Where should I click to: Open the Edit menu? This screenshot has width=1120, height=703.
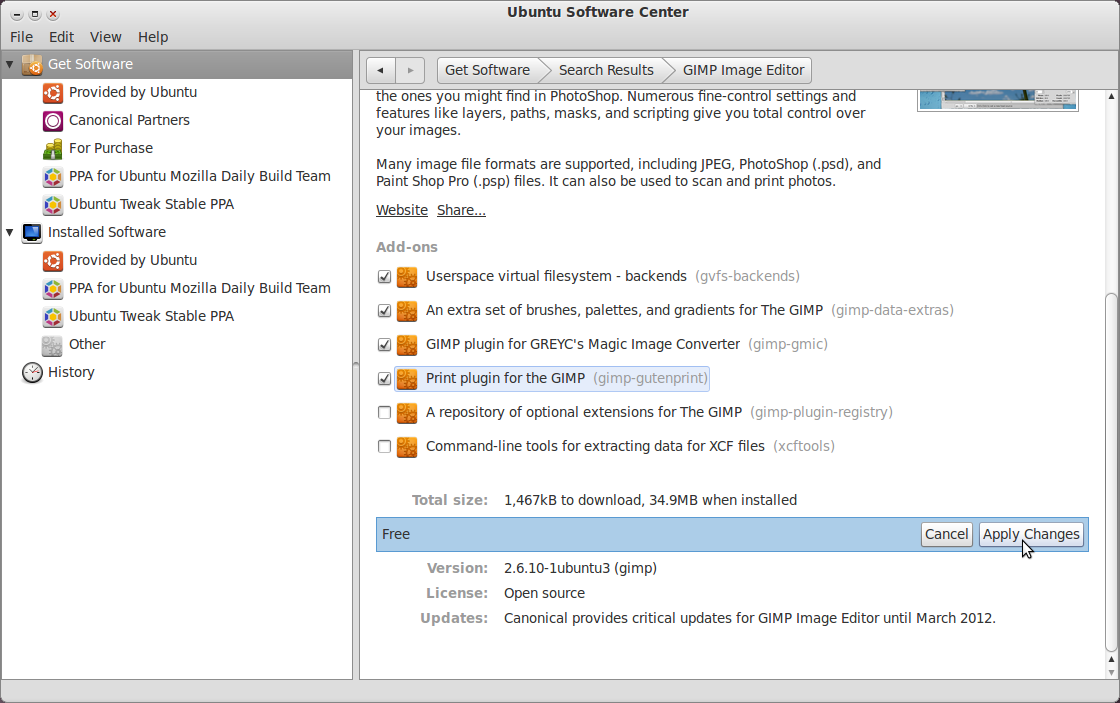[61, 37]
